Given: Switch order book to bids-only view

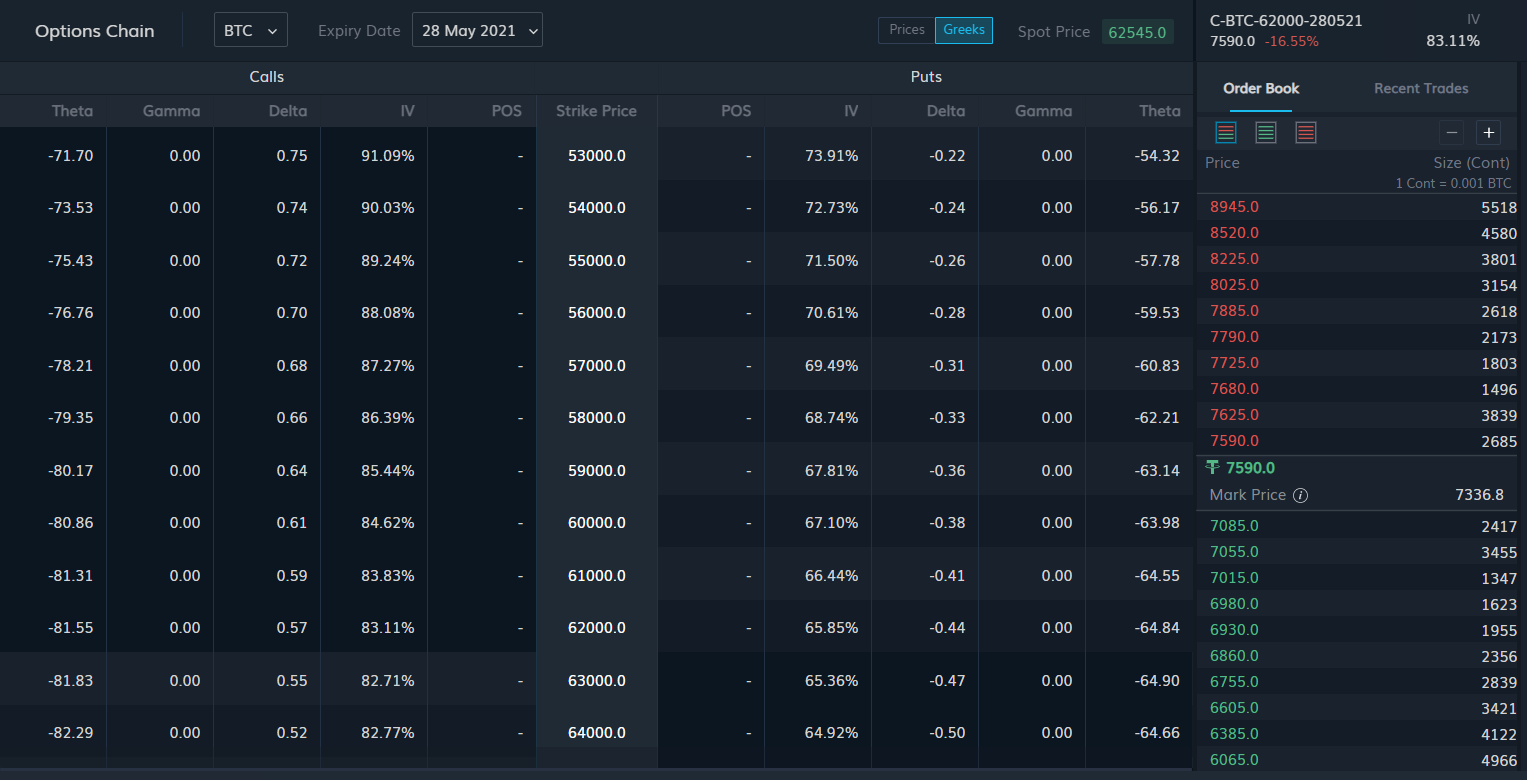Looking at the screenshot, I should (x=1266, y=131).
